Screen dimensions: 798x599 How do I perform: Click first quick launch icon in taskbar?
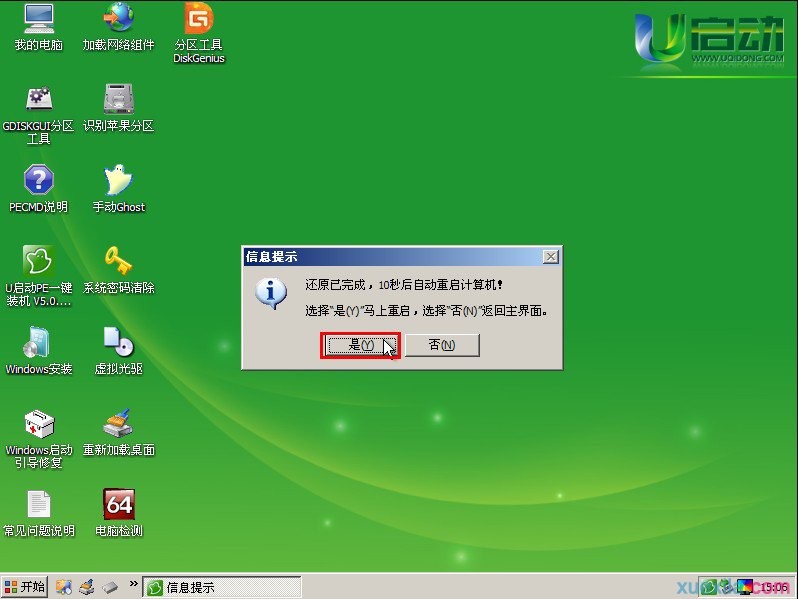click(64, 587)
